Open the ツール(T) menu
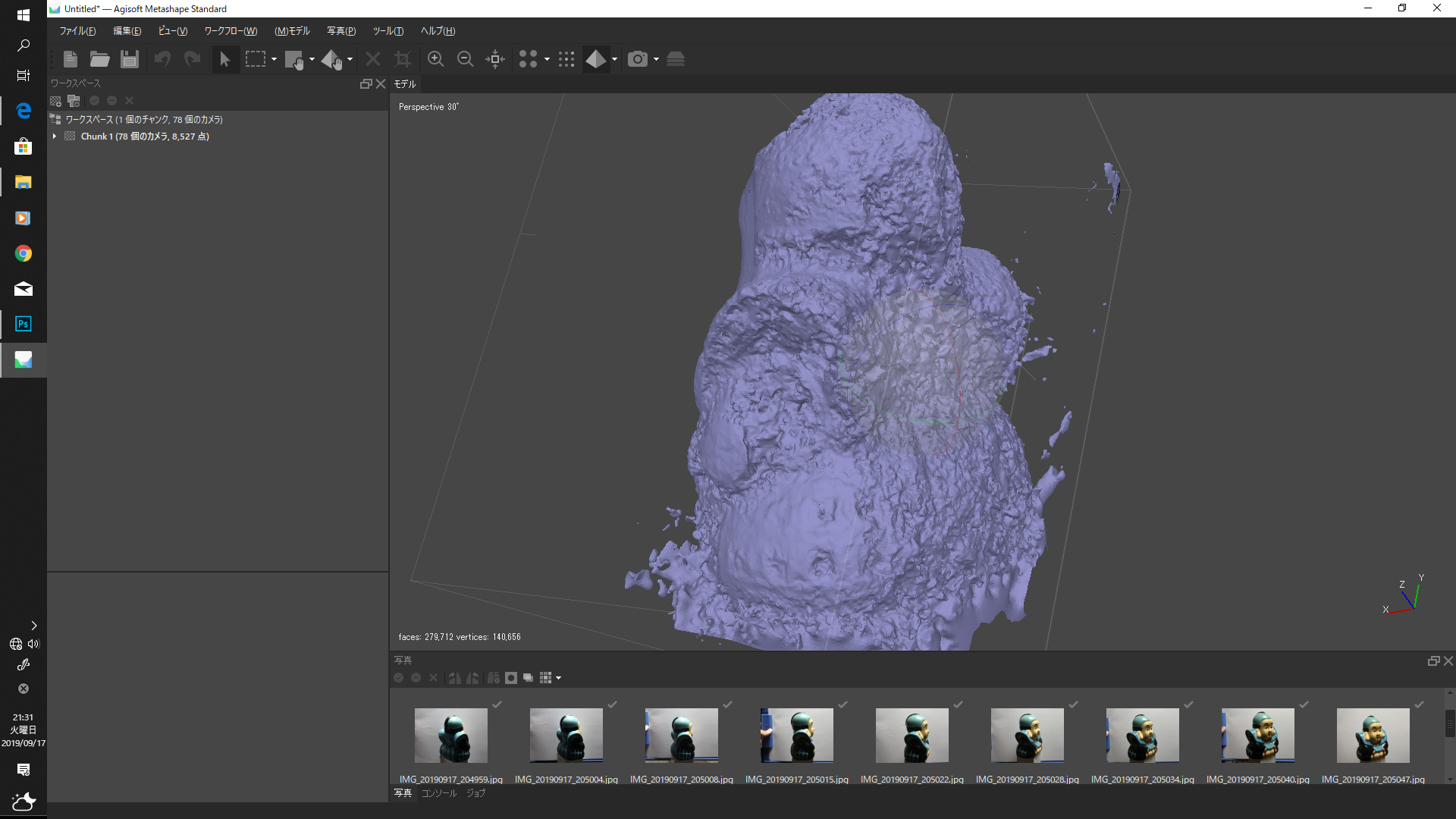The width and height of the screenshot is (1456, 819). pos(388,31)
